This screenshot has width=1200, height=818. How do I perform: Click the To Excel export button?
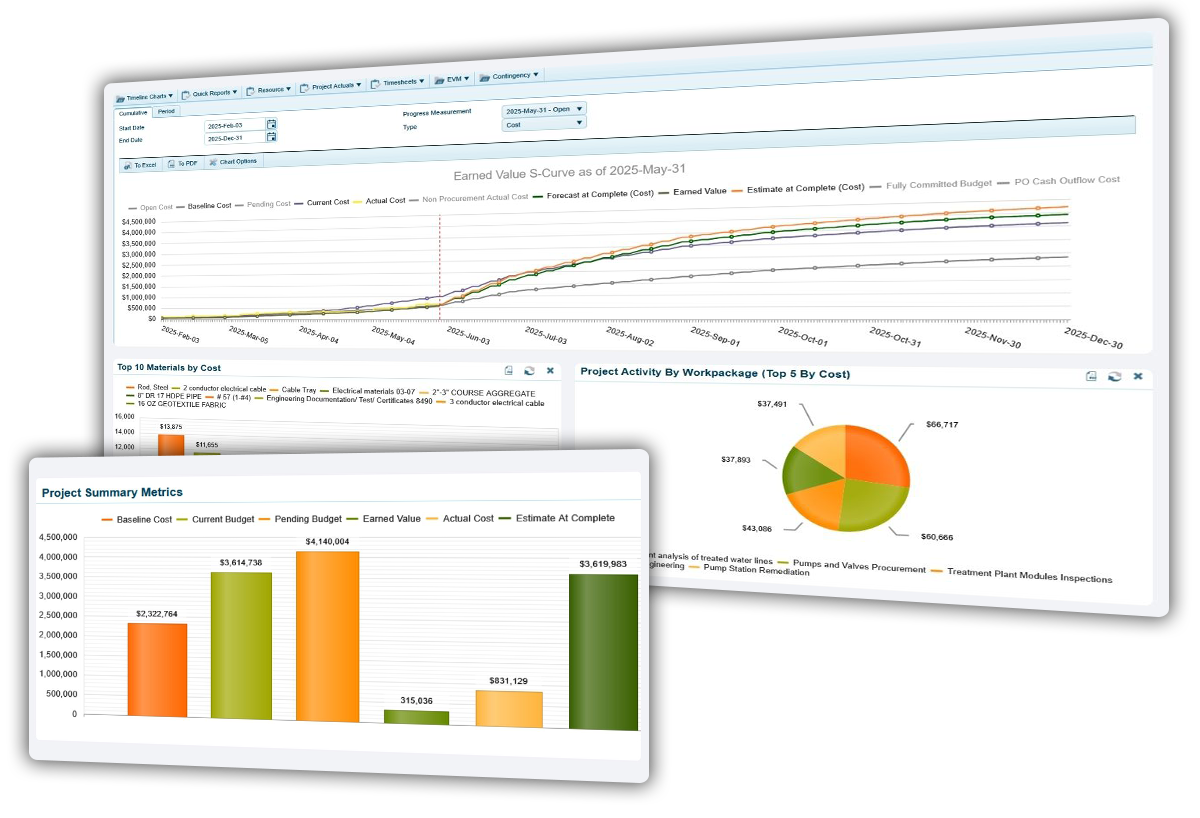click(141, 164)
